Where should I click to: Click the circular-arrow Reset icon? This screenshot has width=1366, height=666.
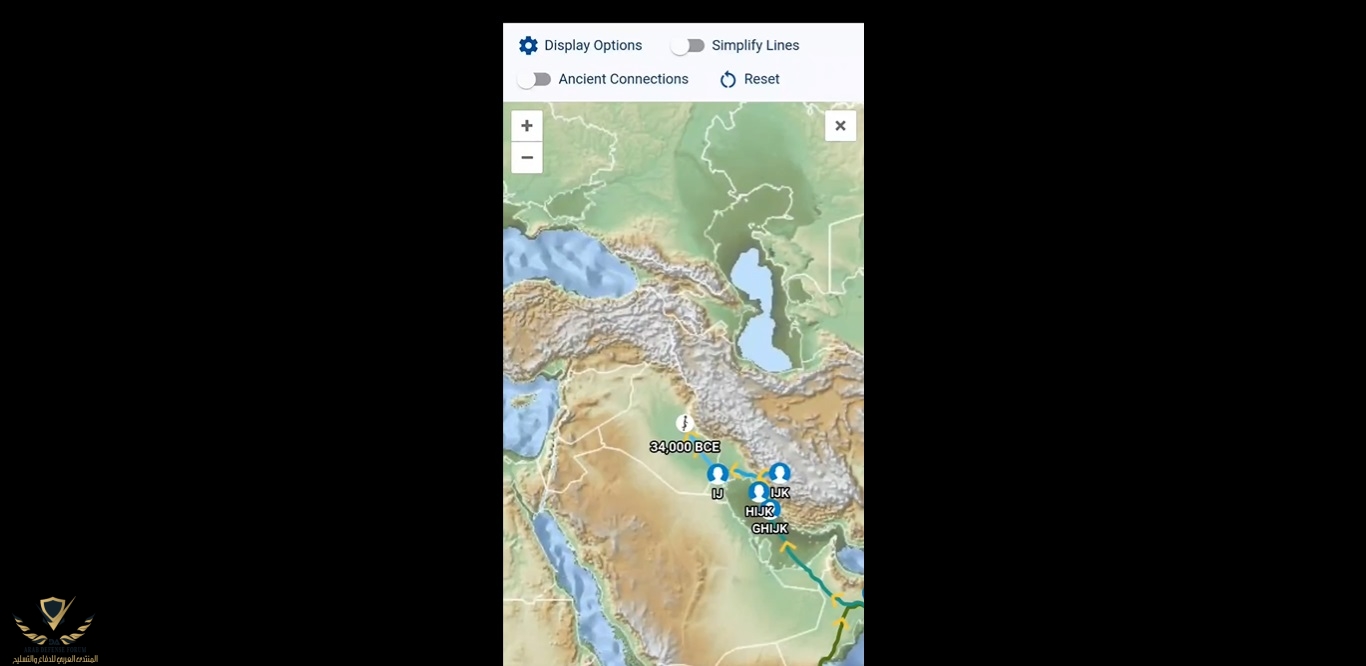(x=728, y=80)
